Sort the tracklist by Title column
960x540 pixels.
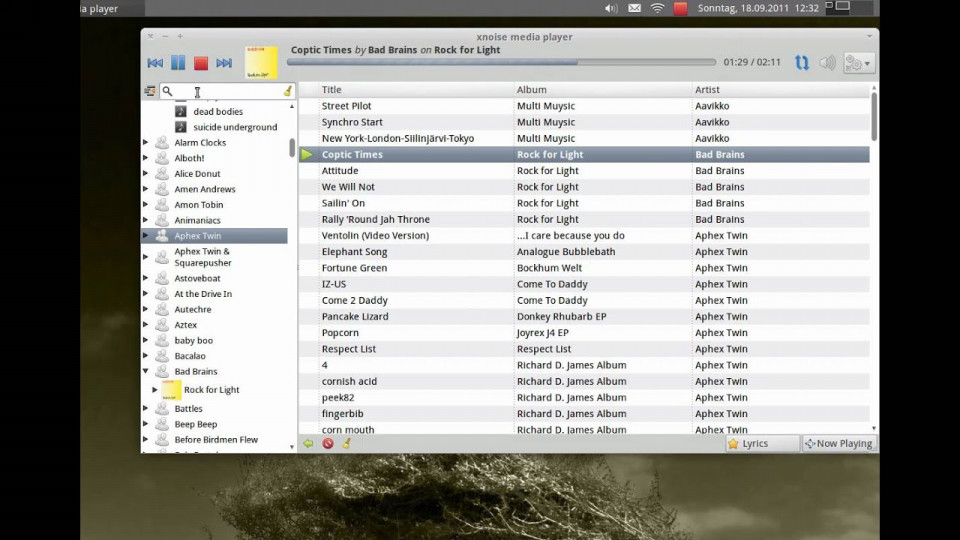click(x=416, y=89)
